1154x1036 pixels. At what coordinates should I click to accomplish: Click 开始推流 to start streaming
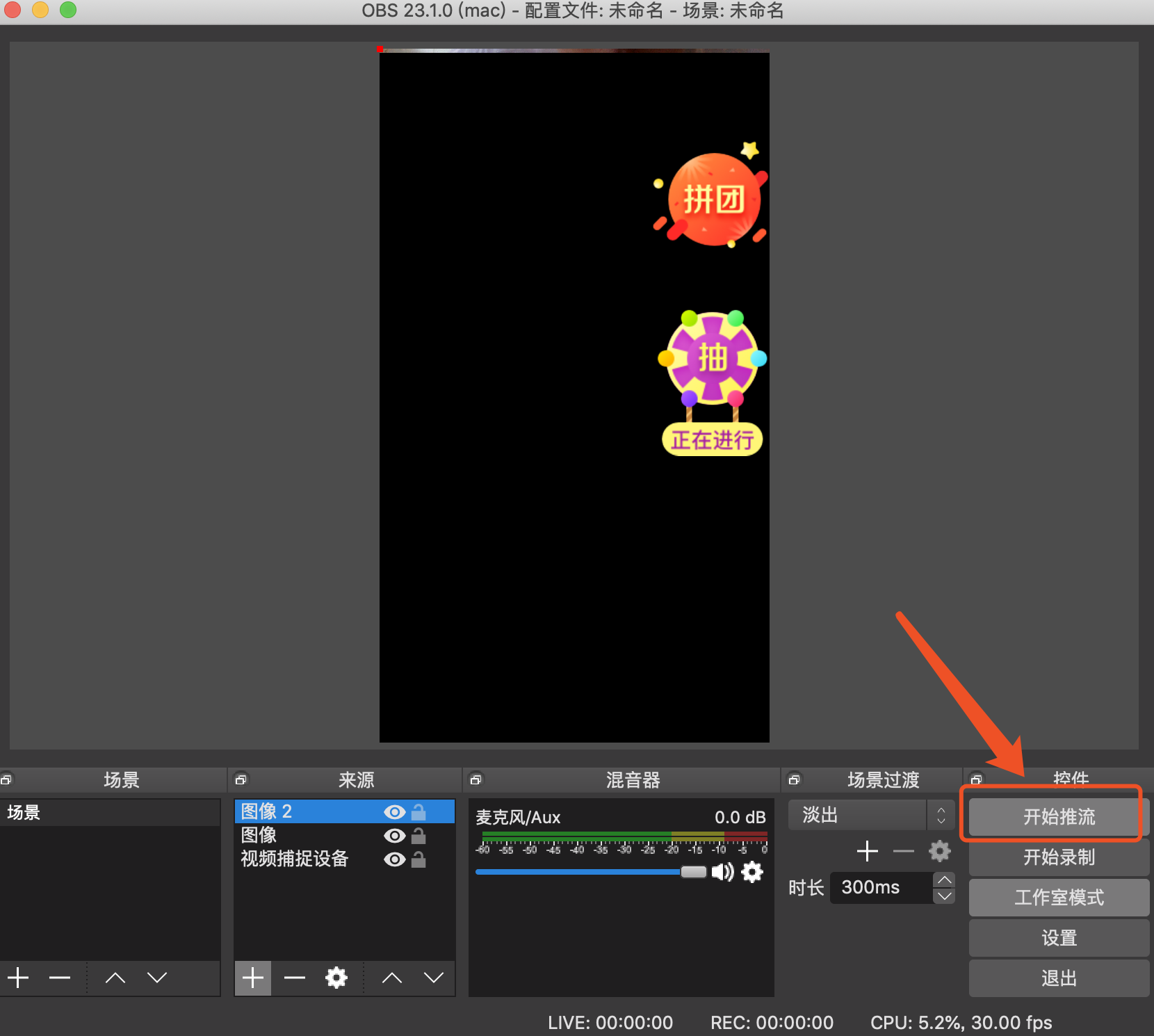[1059, 817]
